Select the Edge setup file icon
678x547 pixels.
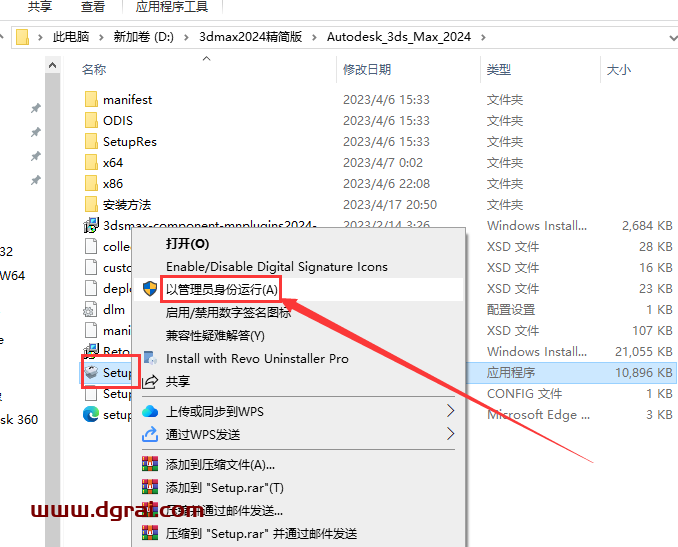pos(91,415)
